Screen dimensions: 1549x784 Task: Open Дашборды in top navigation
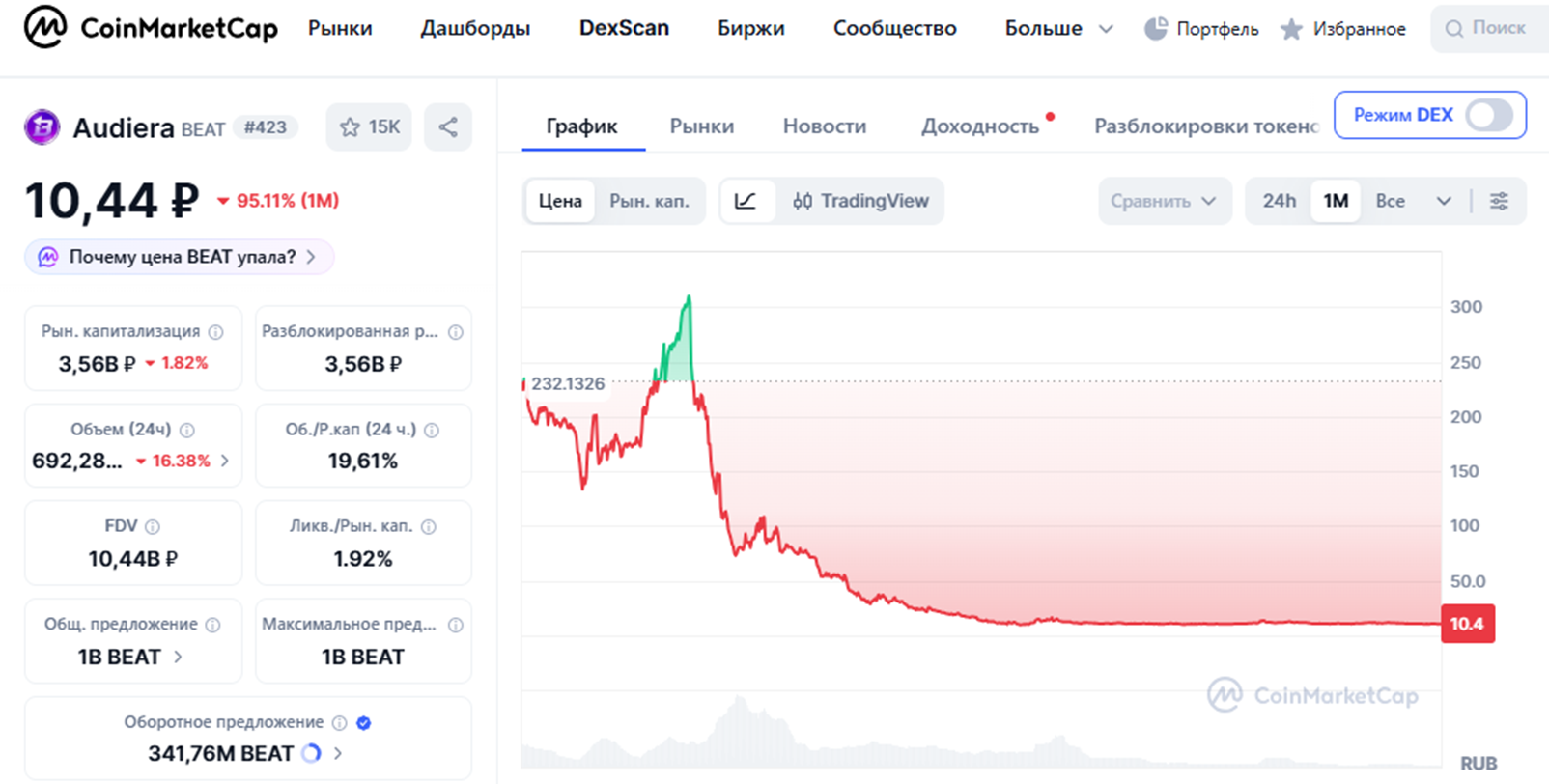coord(475,29)
